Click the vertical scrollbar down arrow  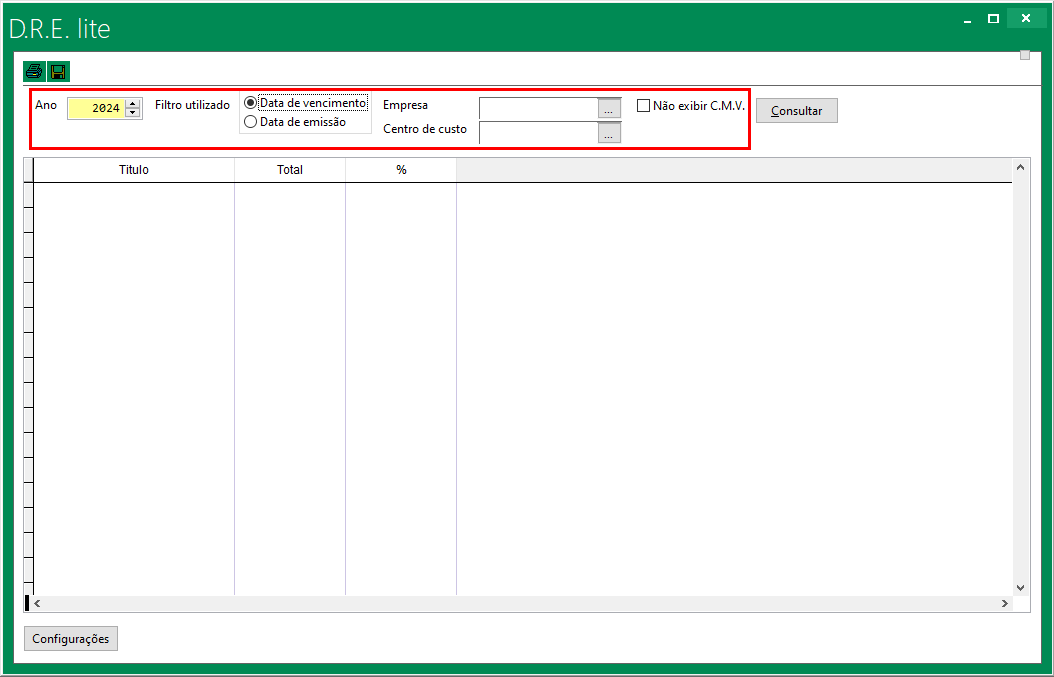pos(1021,588)
